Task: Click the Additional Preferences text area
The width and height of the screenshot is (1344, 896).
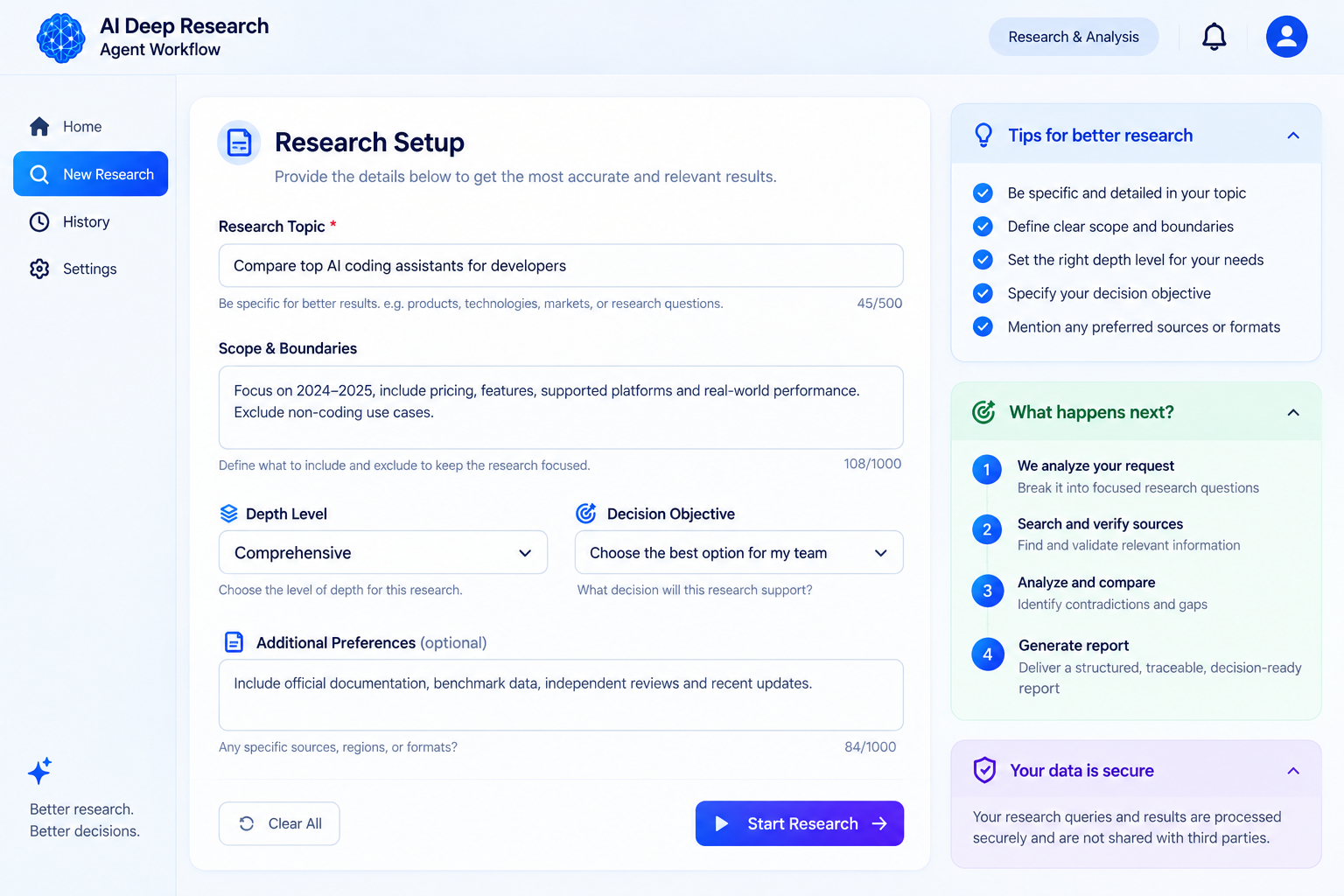Action: (x=561, y=695)
